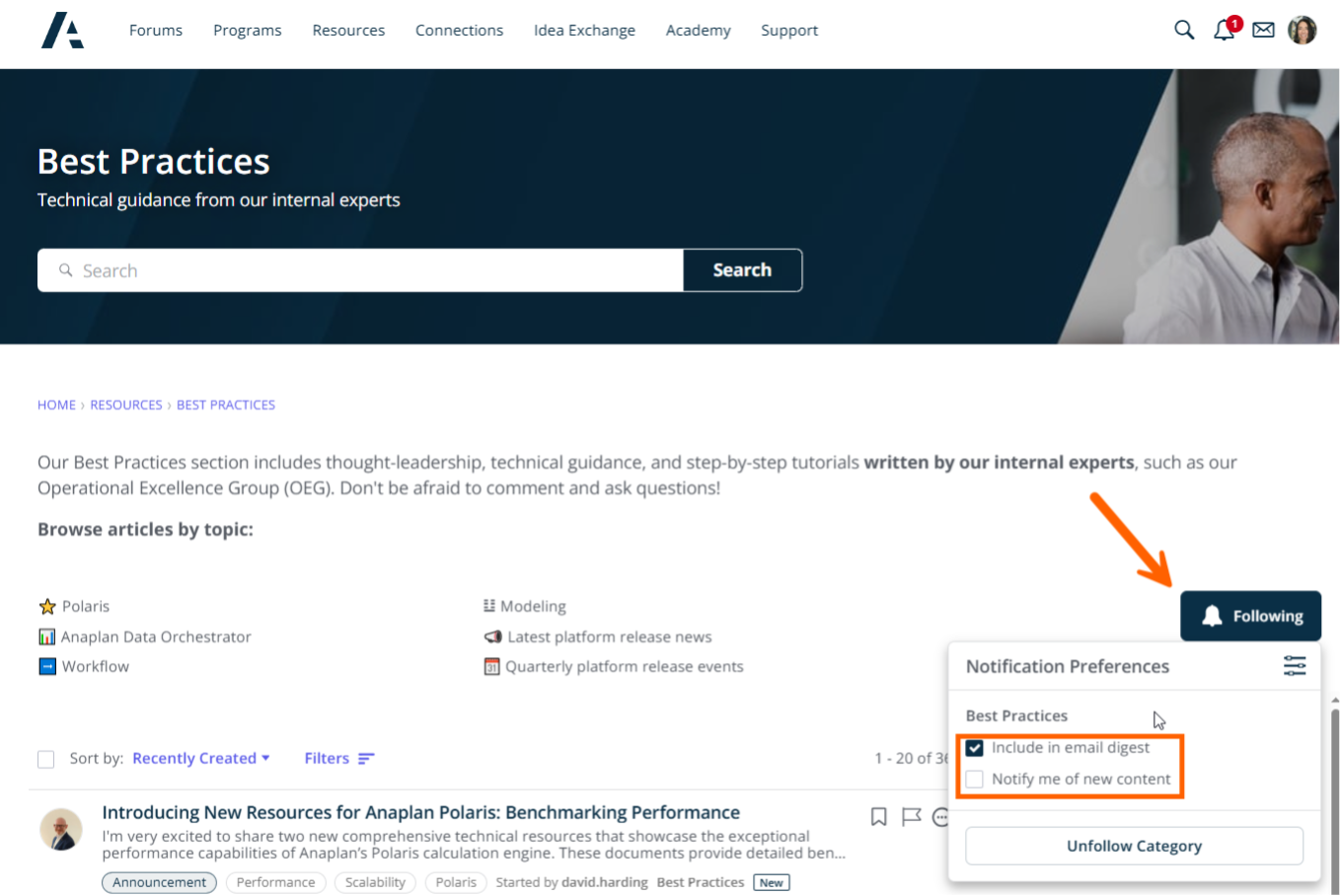The image size is (1340, 896).
Task: Go to RESOURCES breadcrumb
Action: pyautogui.click(x=126, y=405)
